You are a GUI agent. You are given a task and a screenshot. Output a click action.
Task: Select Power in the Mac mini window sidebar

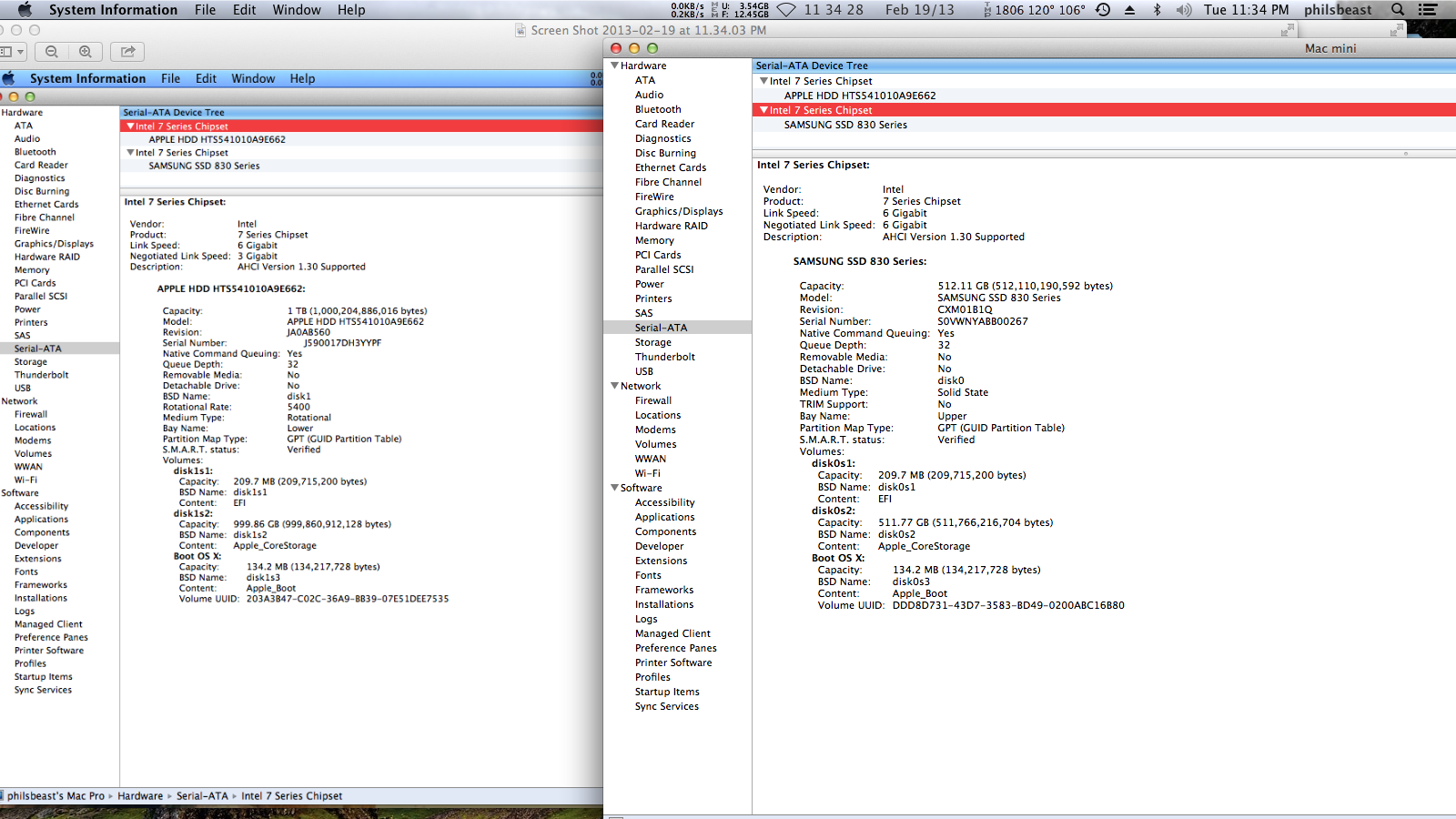(x=650, y=284)
